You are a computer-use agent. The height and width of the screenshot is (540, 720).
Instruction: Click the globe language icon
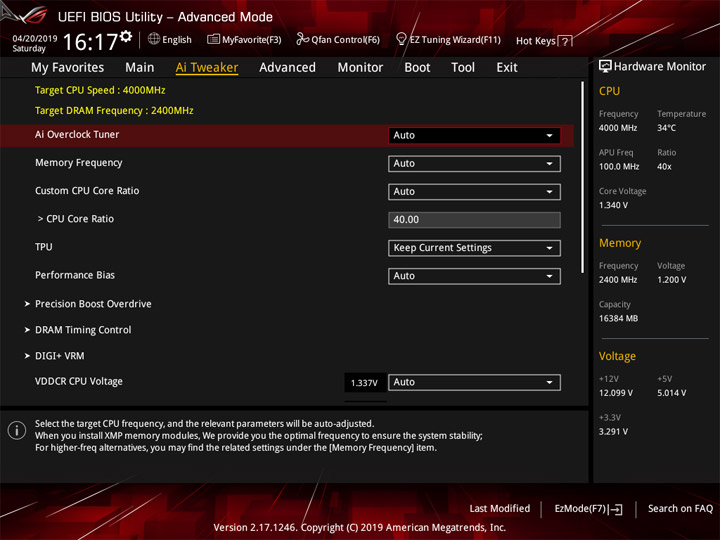tap(154, 39)
